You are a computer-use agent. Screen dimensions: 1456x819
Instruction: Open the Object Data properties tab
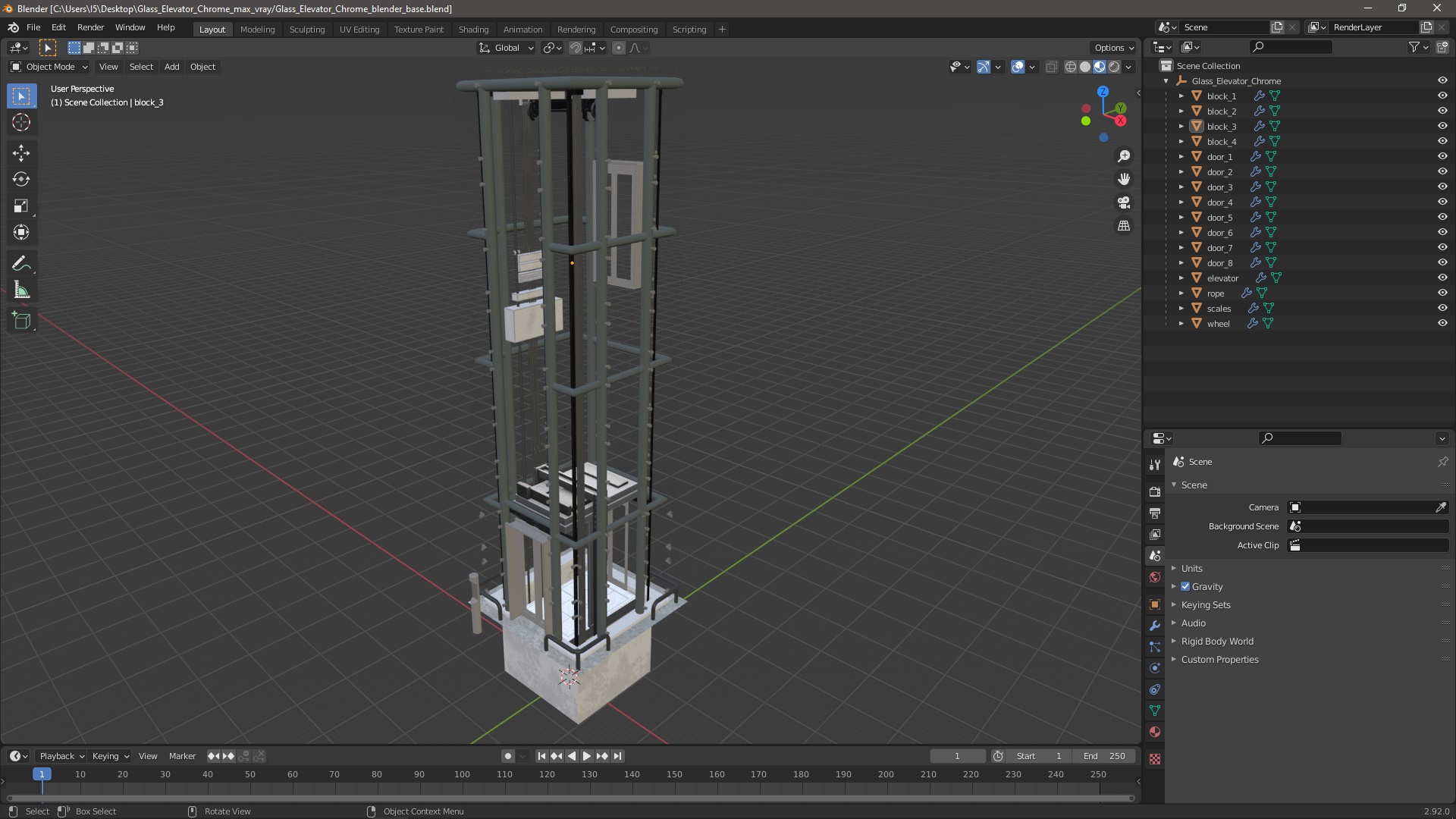tap(1154, 711)
